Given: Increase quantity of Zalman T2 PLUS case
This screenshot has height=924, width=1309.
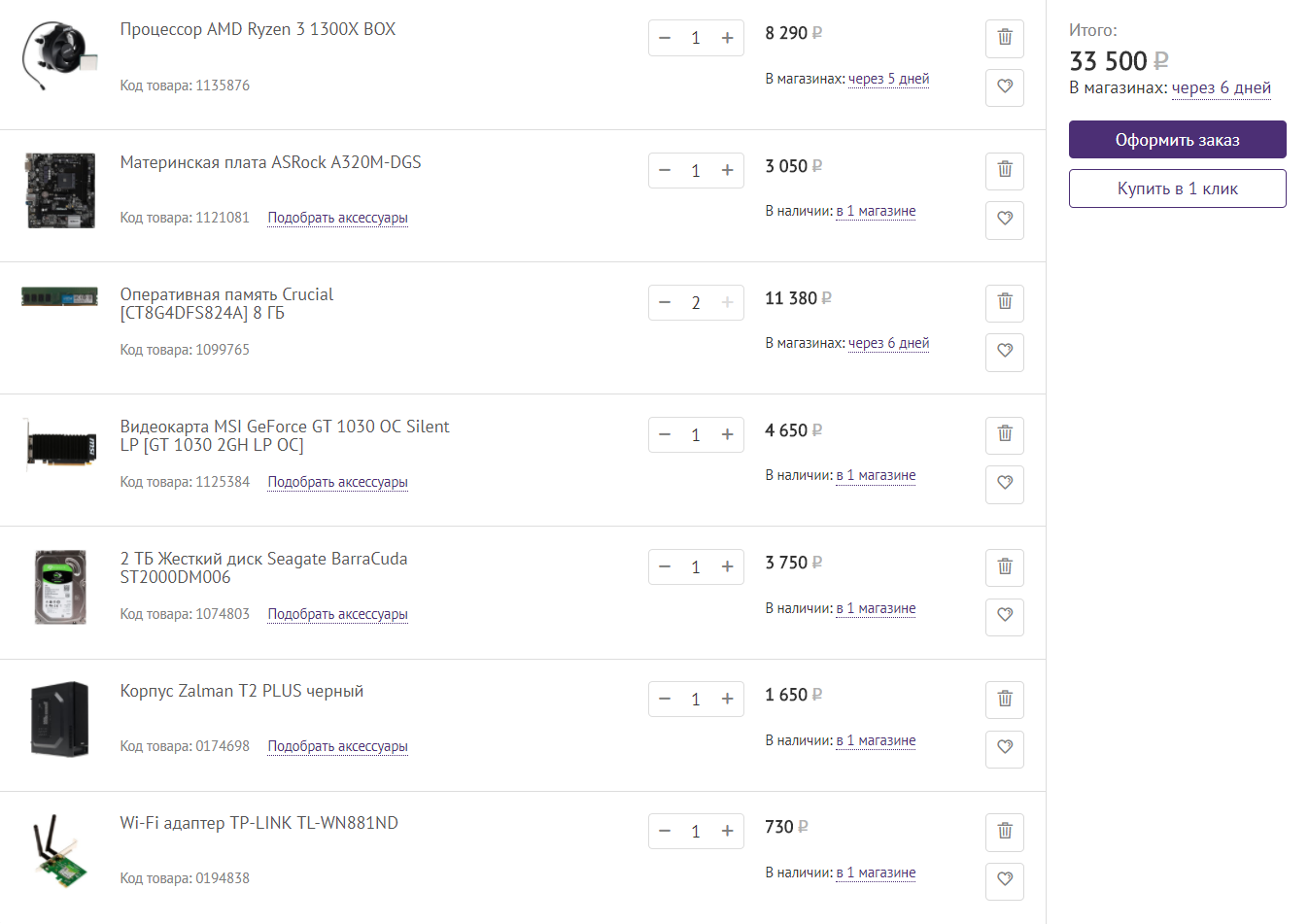Looking at the screenshot, I should [727, 700].
